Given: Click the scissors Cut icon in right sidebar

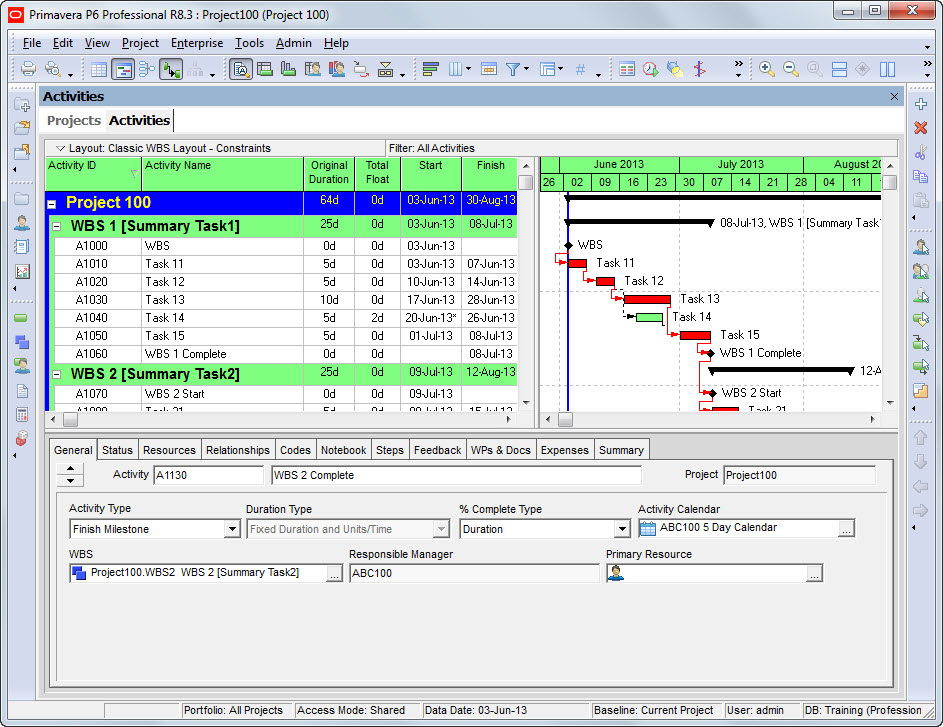Looking at the screenshot, I should [x=921, y=153].
